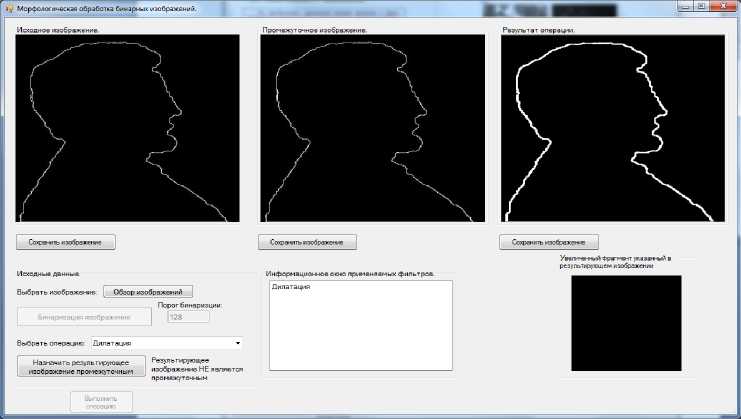Click the Увеличенный фрагмент label

[x=615, y=262]
